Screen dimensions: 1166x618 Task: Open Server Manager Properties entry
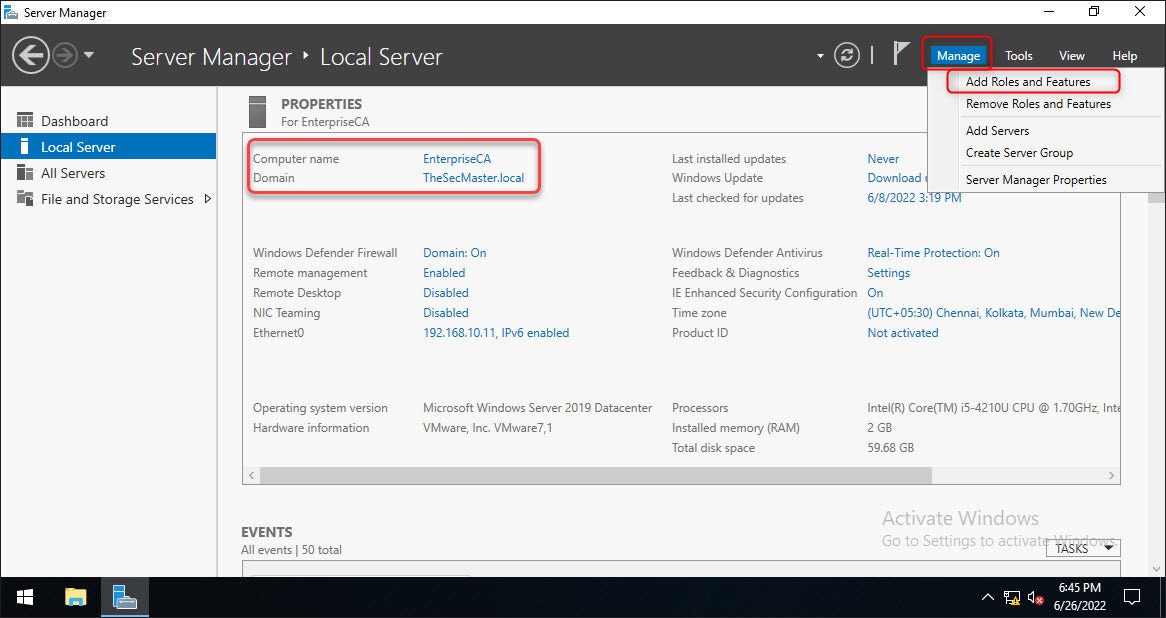[x=1036, y=180]
